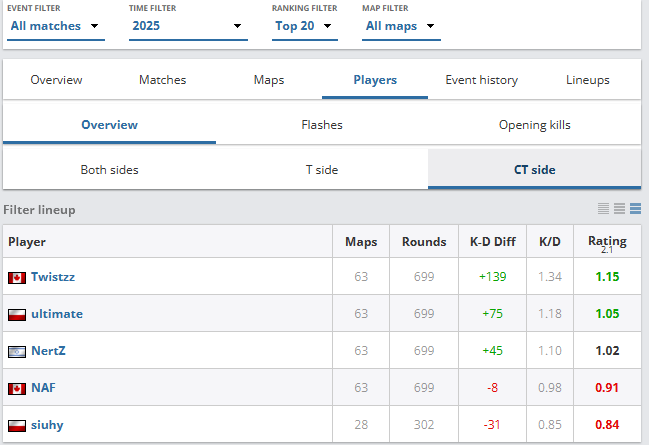
Task: Click the Filter lineup link
Action: [39, 210]
